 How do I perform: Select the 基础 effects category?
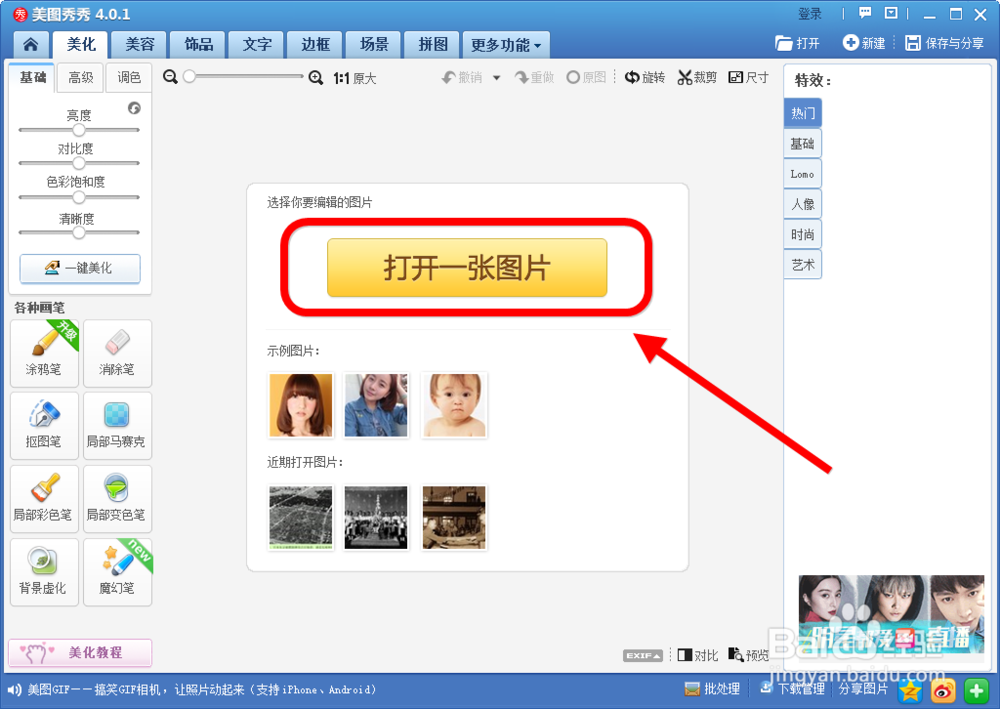click(802, 143)
